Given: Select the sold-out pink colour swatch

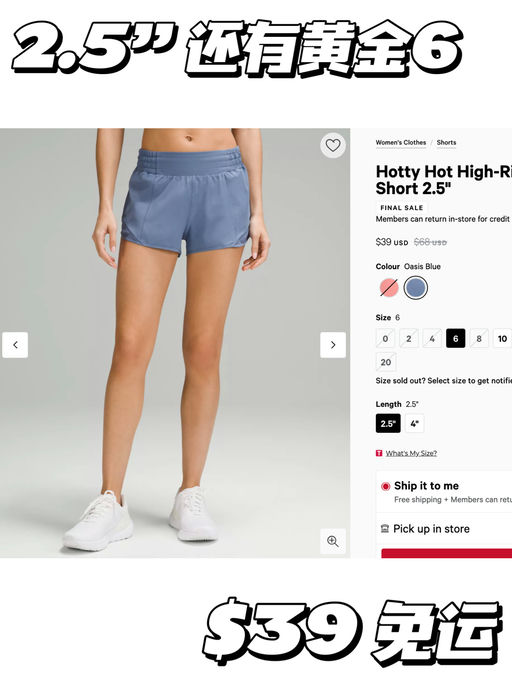Looking at the screenshot, I should click(389, 288).
